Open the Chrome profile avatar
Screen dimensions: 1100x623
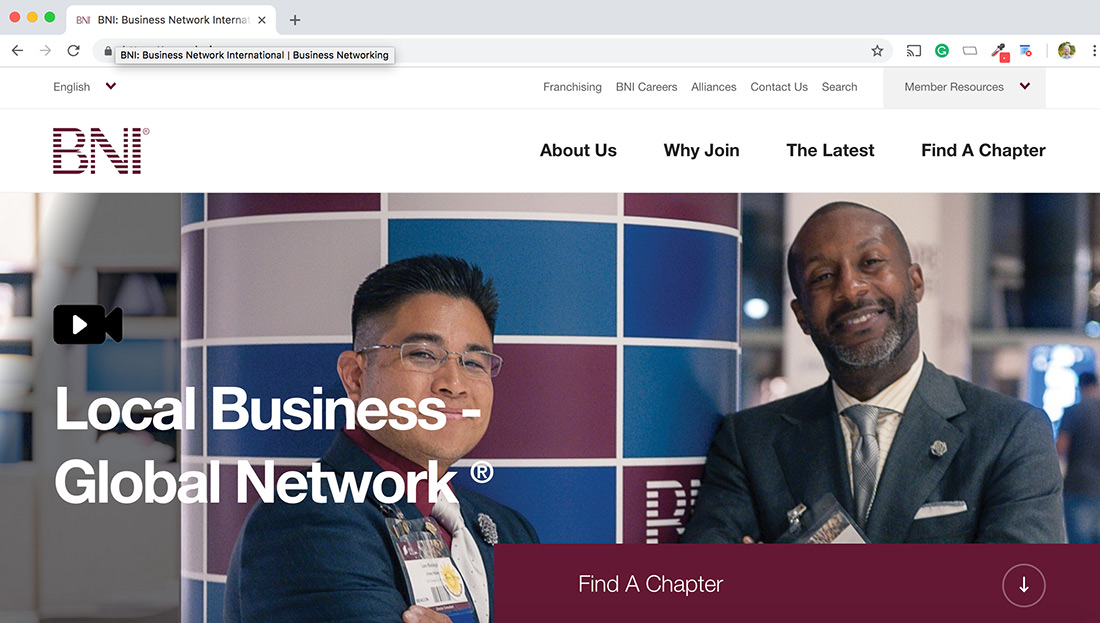[1066, 51]
